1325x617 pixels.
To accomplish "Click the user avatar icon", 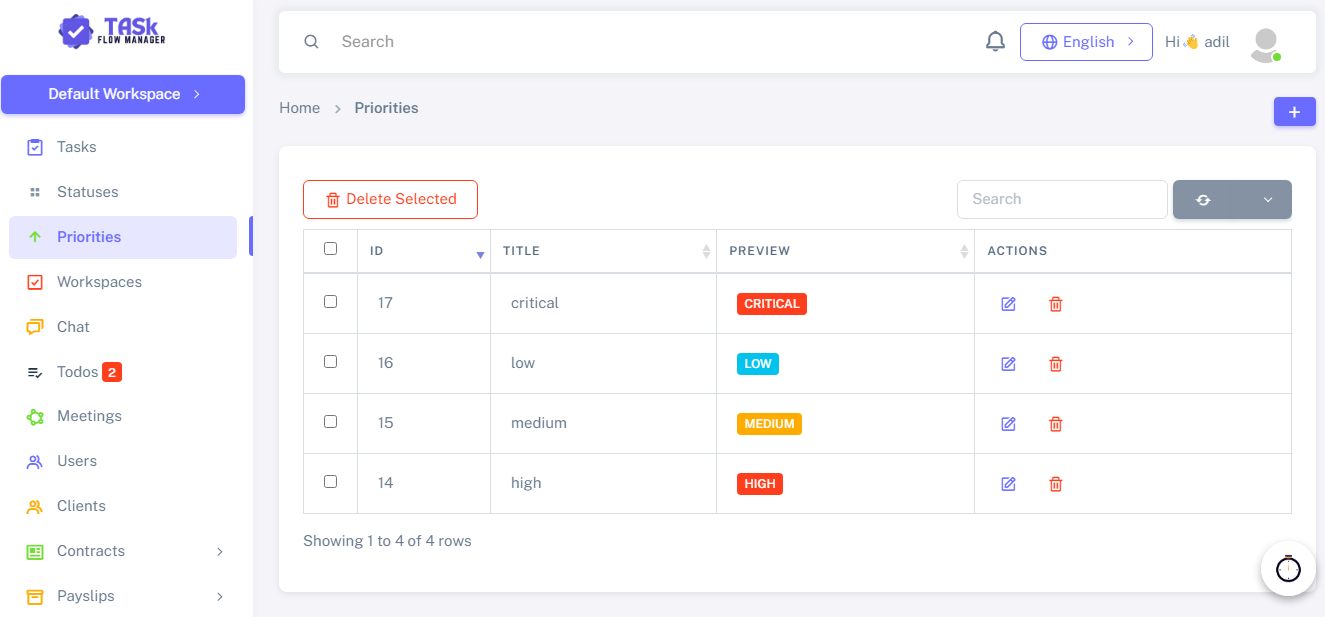I will [1266, 44].
